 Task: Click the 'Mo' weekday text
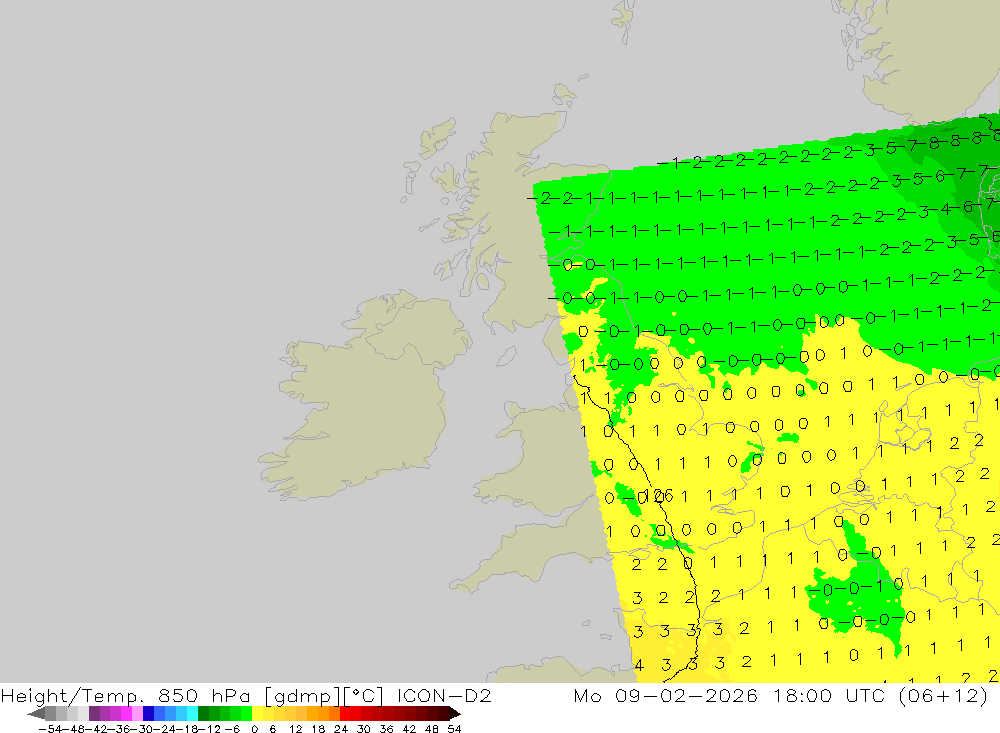587,695
